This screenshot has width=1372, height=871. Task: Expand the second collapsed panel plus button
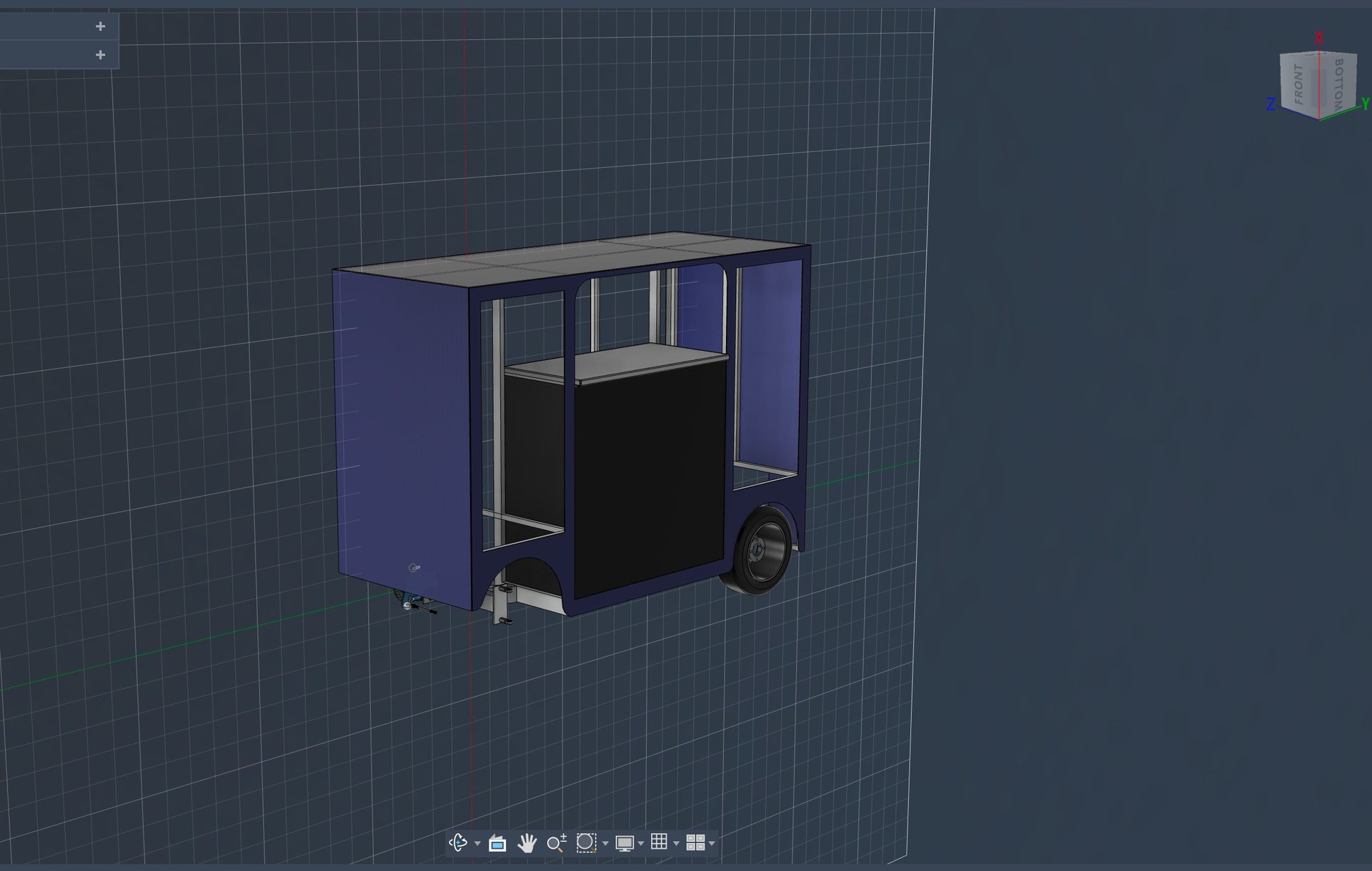[100, 55]
